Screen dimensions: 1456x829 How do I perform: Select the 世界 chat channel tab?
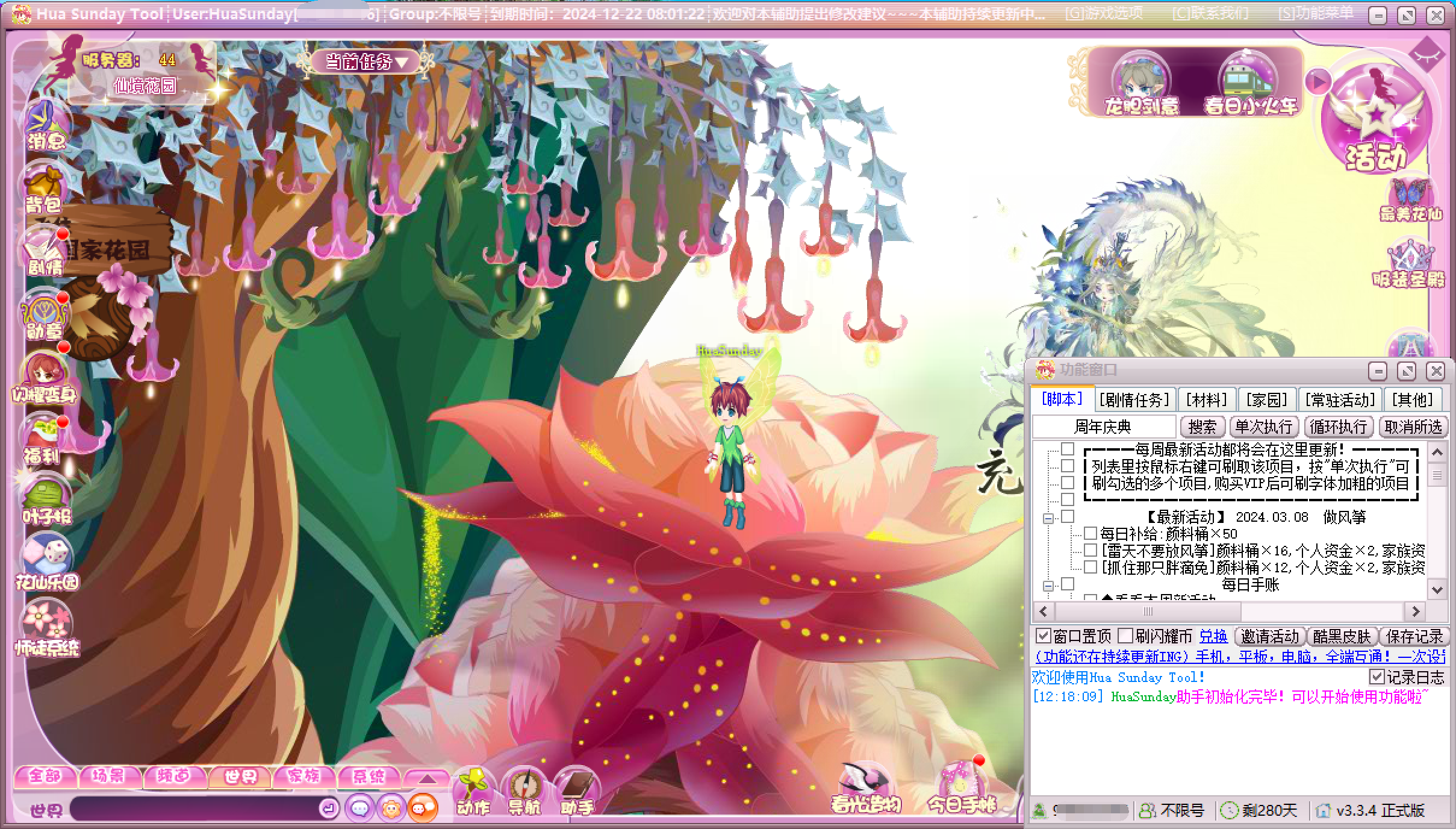(x=240, y=777)
